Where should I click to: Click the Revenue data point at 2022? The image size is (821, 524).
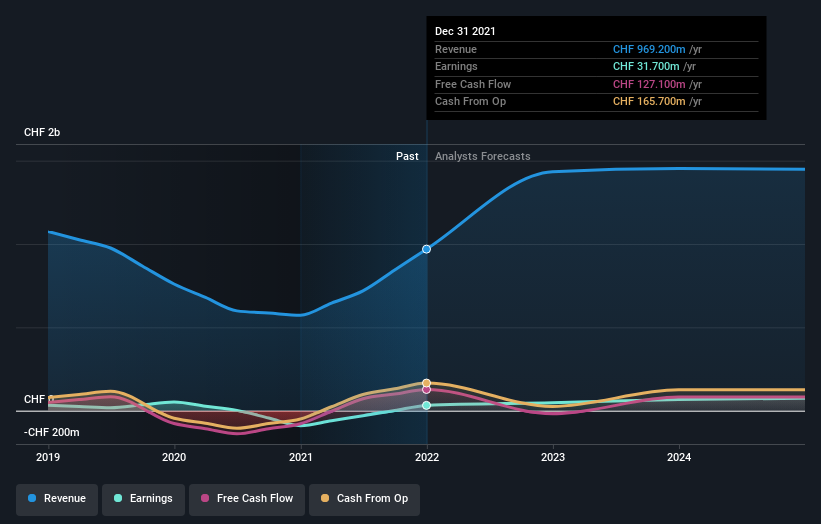click(x=427, y=249)
